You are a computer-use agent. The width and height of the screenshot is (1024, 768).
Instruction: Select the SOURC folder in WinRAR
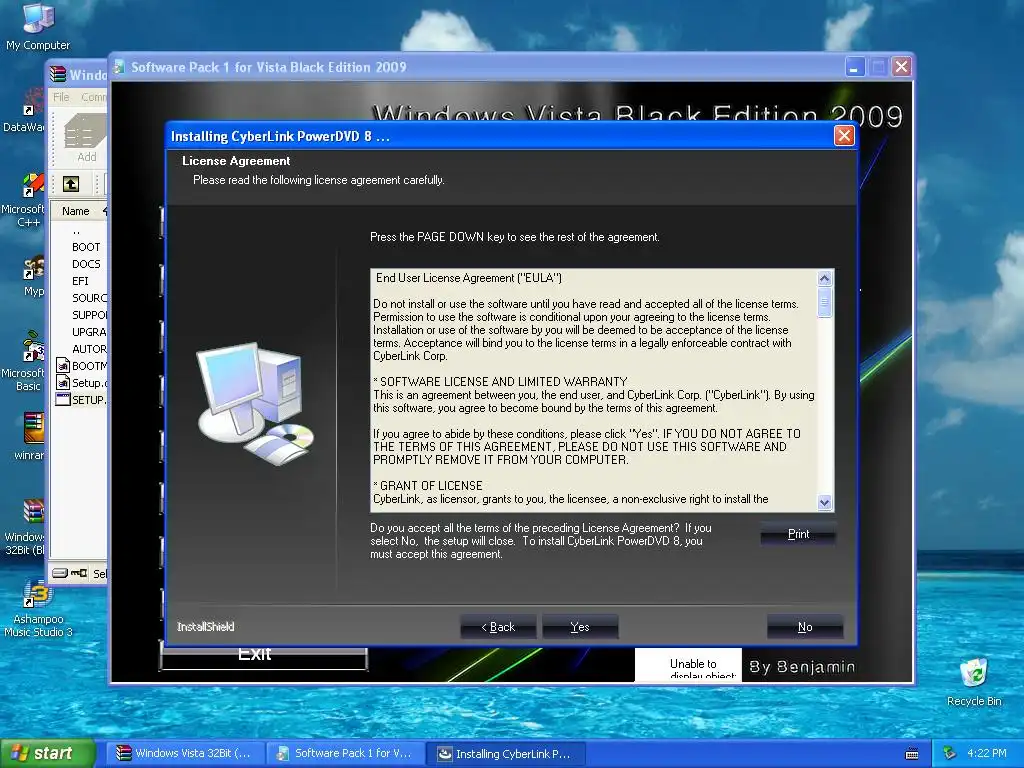click(x=89, y=298)
